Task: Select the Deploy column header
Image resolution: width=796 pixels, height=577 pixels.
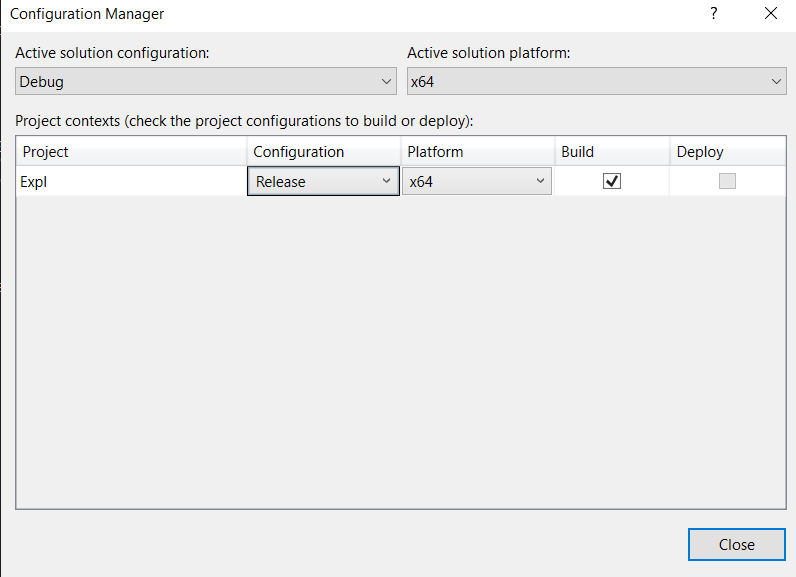Action: (x=726, y=152)
